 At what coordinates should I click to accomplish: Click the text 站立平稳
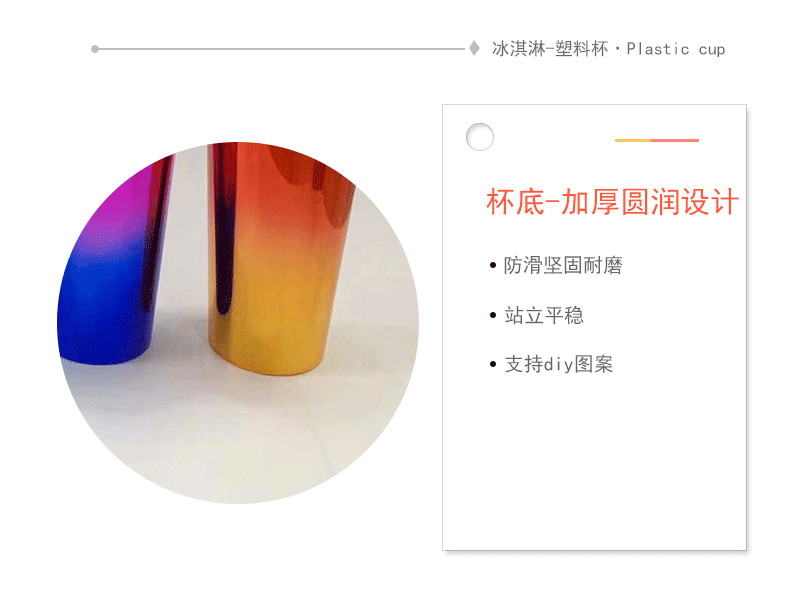pyautogui.click(x=544, y=315)
